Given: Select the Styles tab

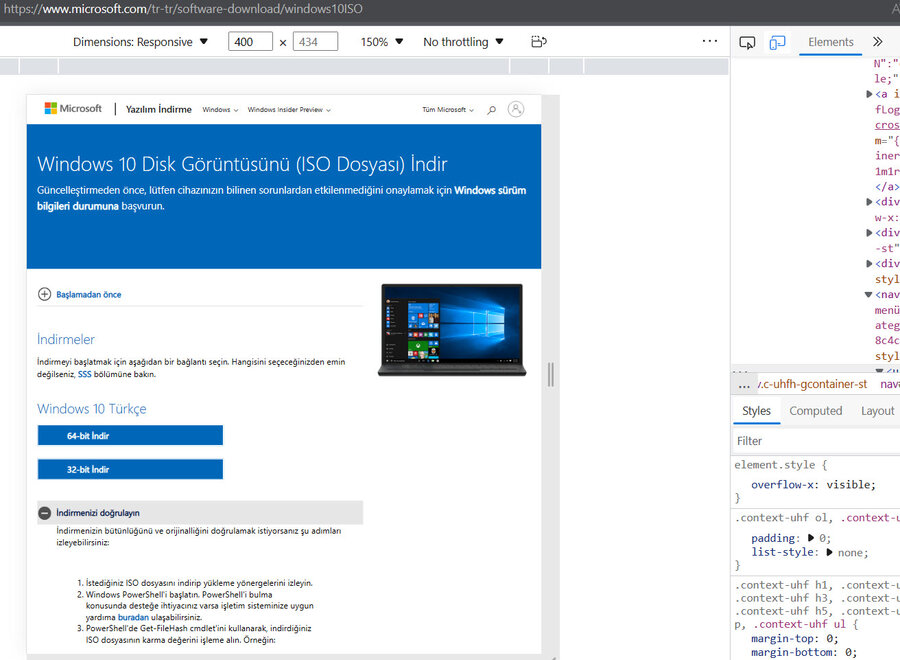Looking at the screenshot, I should pos(756,411).
